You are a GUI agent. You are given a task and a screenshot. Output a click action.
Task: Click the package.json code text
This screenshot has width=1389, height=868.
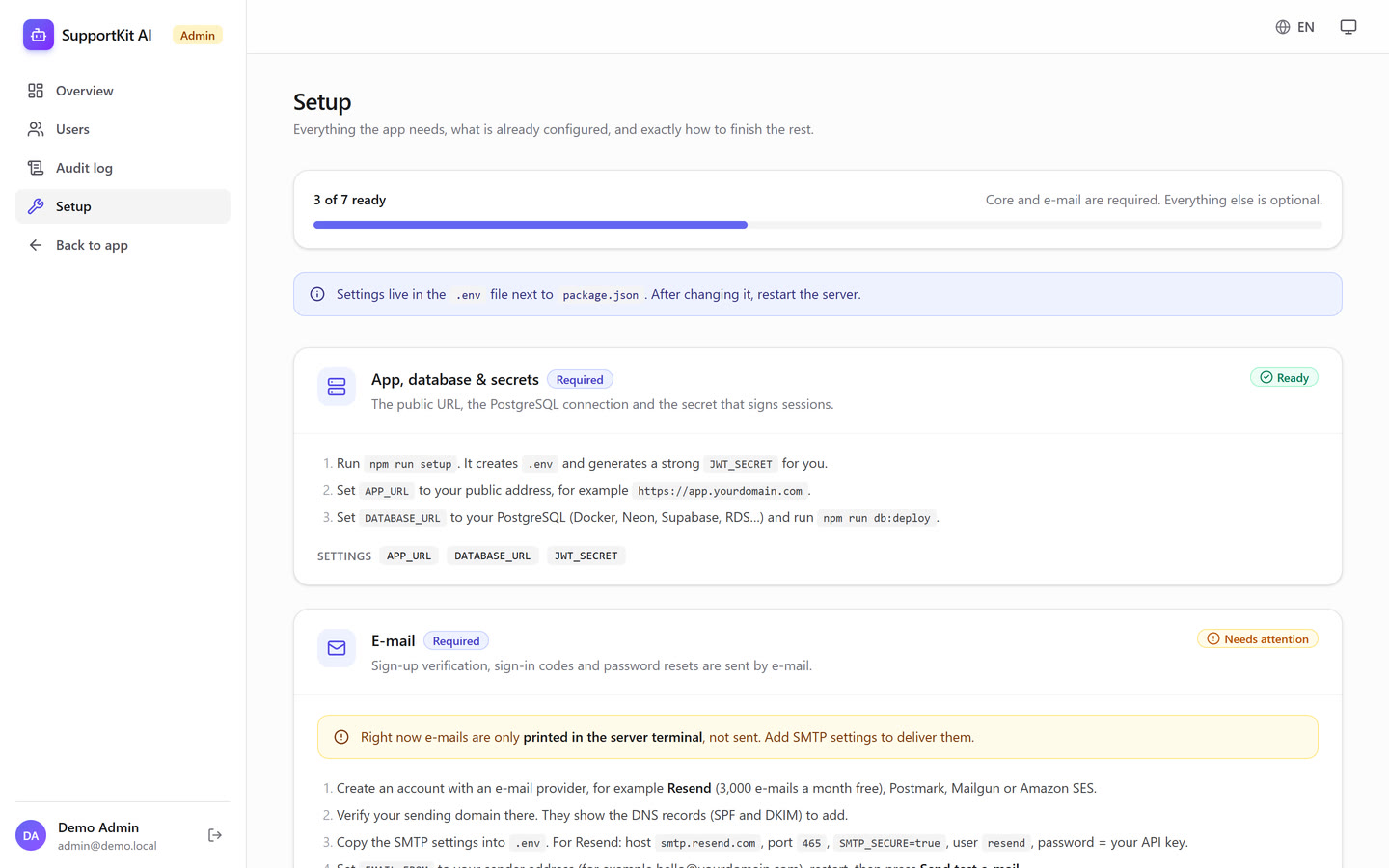click(600, 295)
